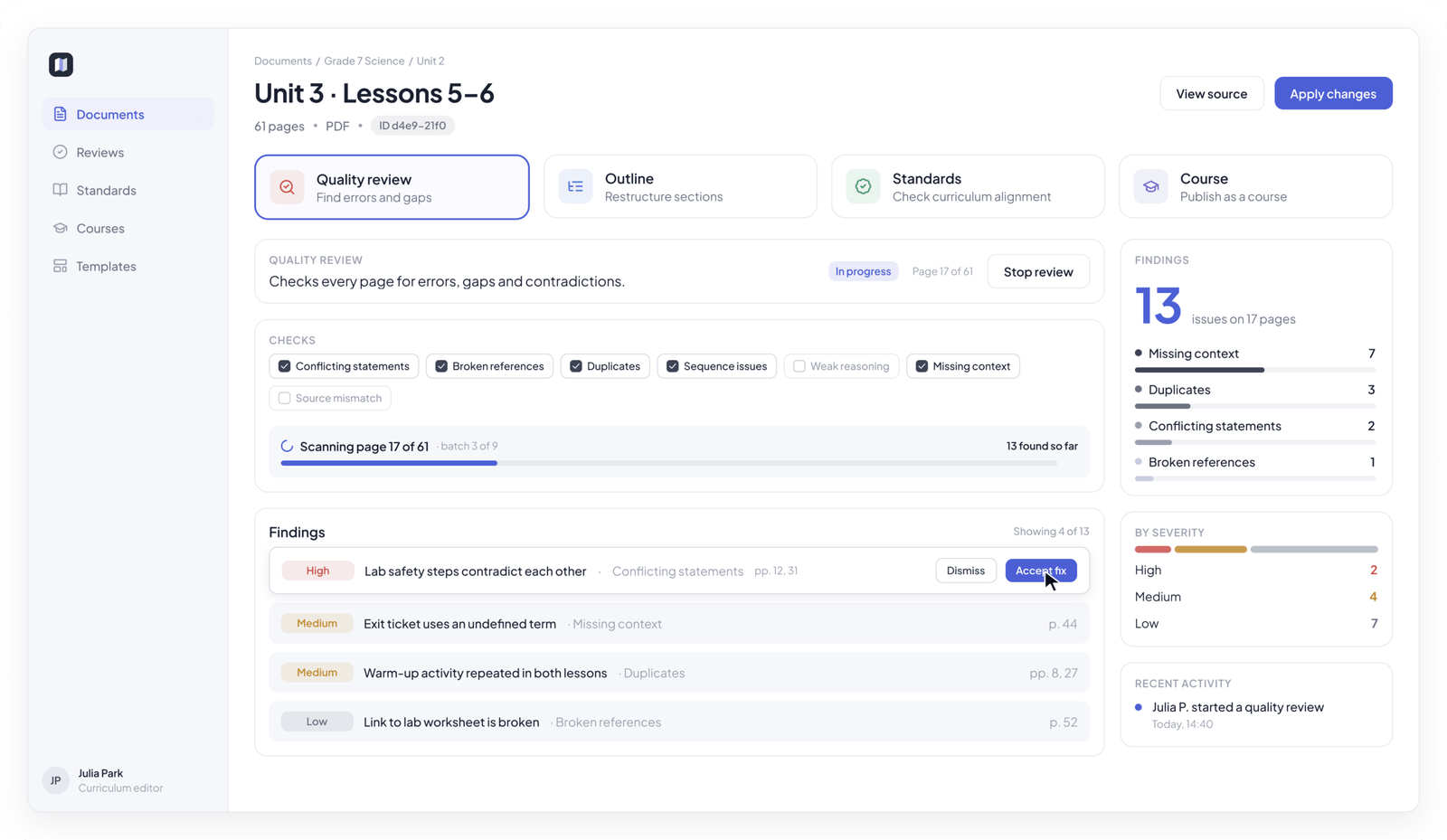Viewport: 1447px width, 840px height.
Task: Stop the review in progress
Action: point(1038,271)
